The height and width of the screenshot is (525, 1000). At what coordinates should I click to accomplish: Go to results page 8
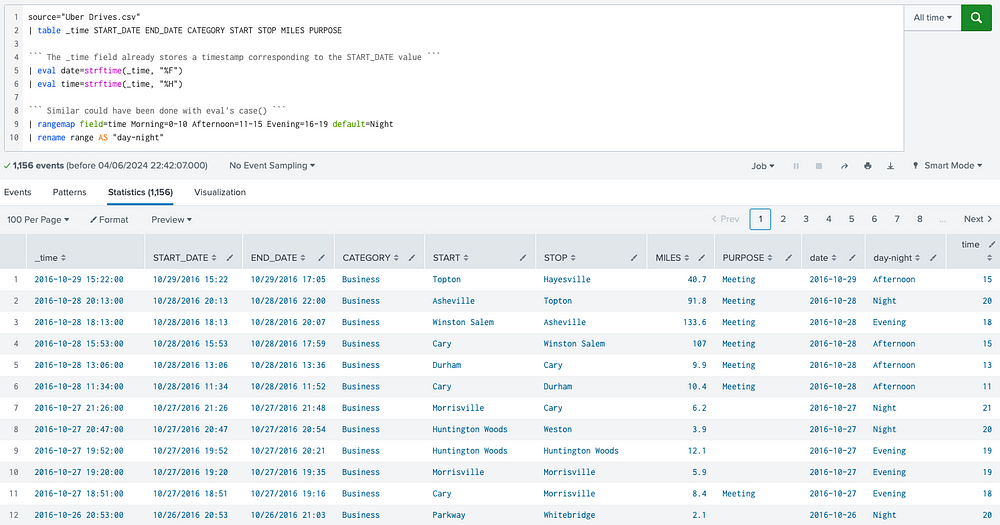click(920, 219)
